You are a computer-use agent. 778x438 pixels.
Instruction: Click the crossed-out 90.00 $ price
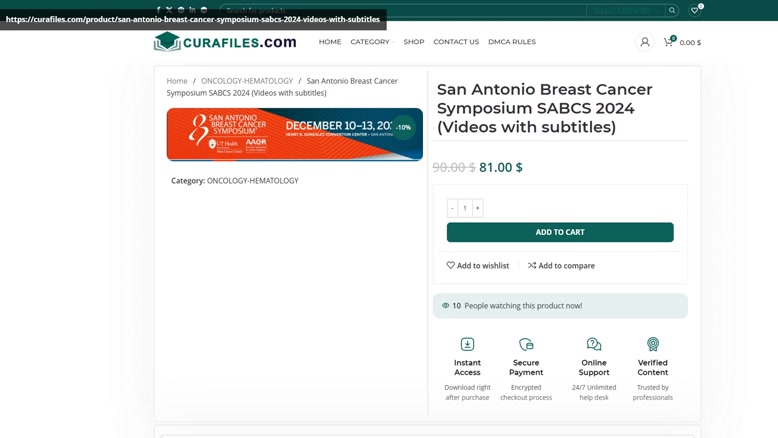pyautogui.click(x=454, y=167)
